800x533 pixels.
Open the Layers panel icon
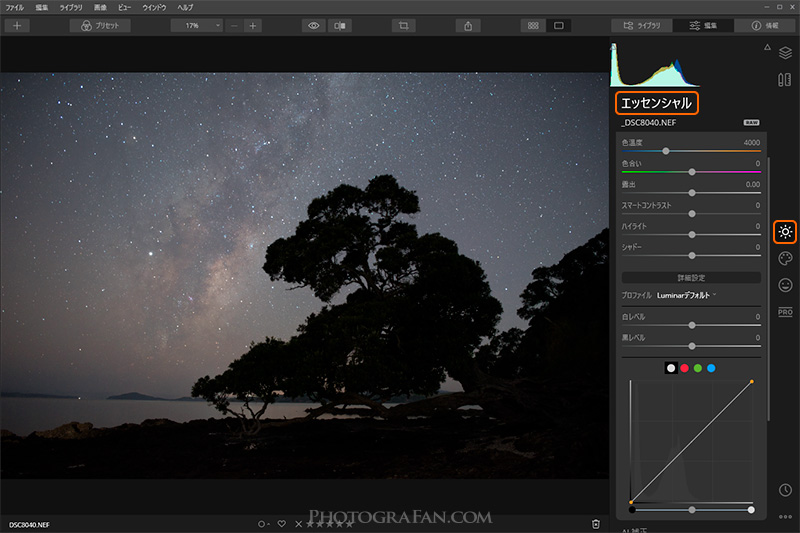[x=785, y=53]
